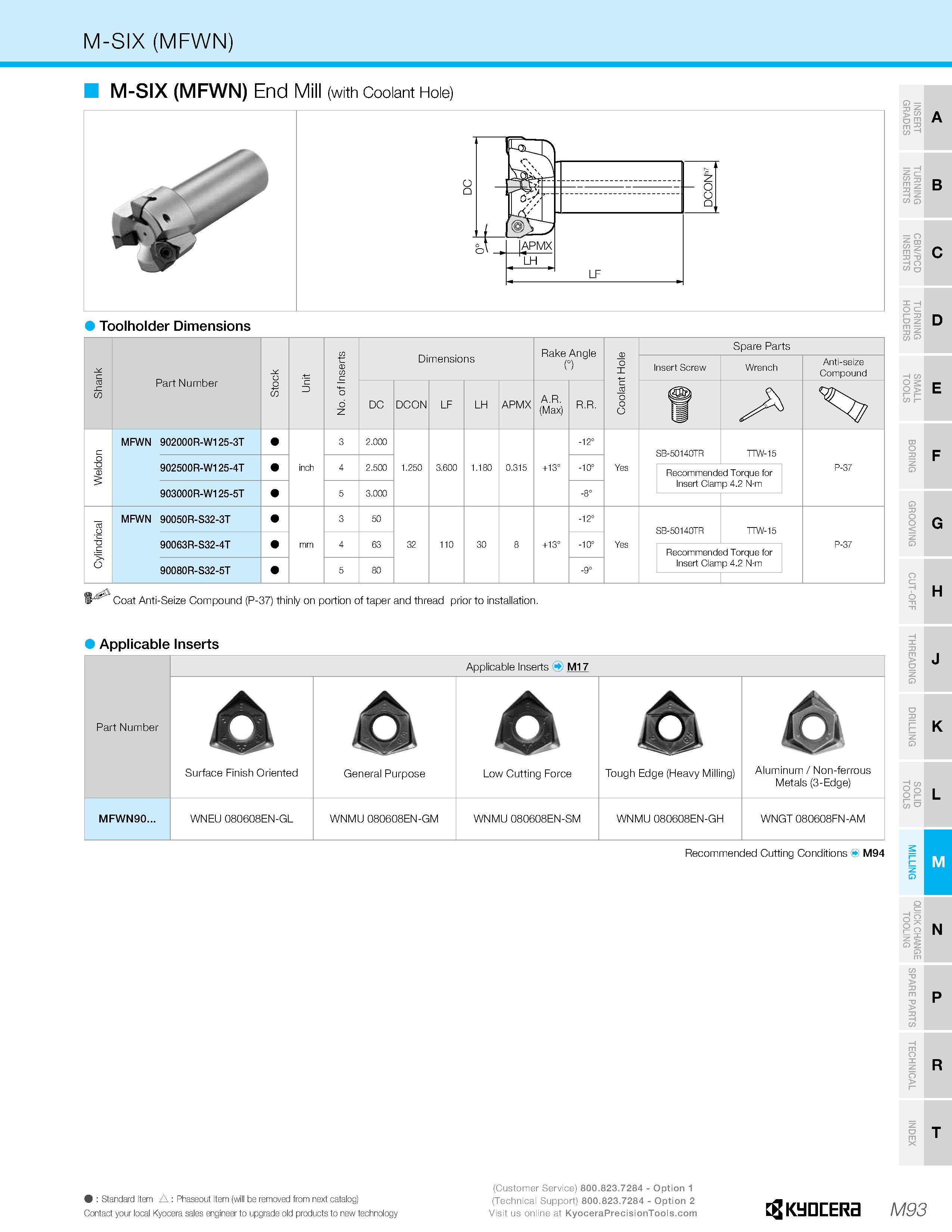Open section K Drilling tab
Image resolution: width=952 pixels, height=1232 pixels.
coord(925,727)
